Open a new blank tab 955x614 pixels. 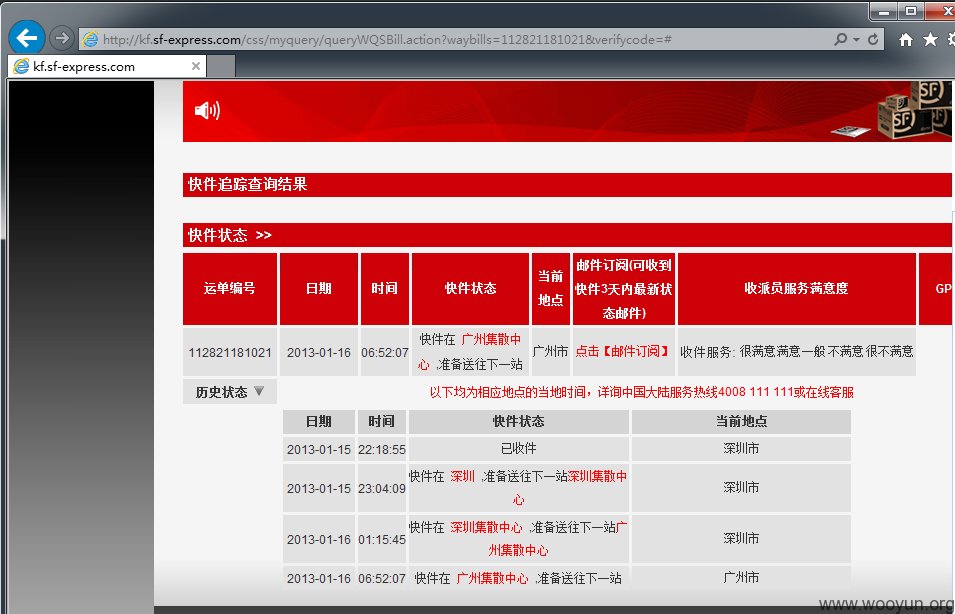coord(221,66)
